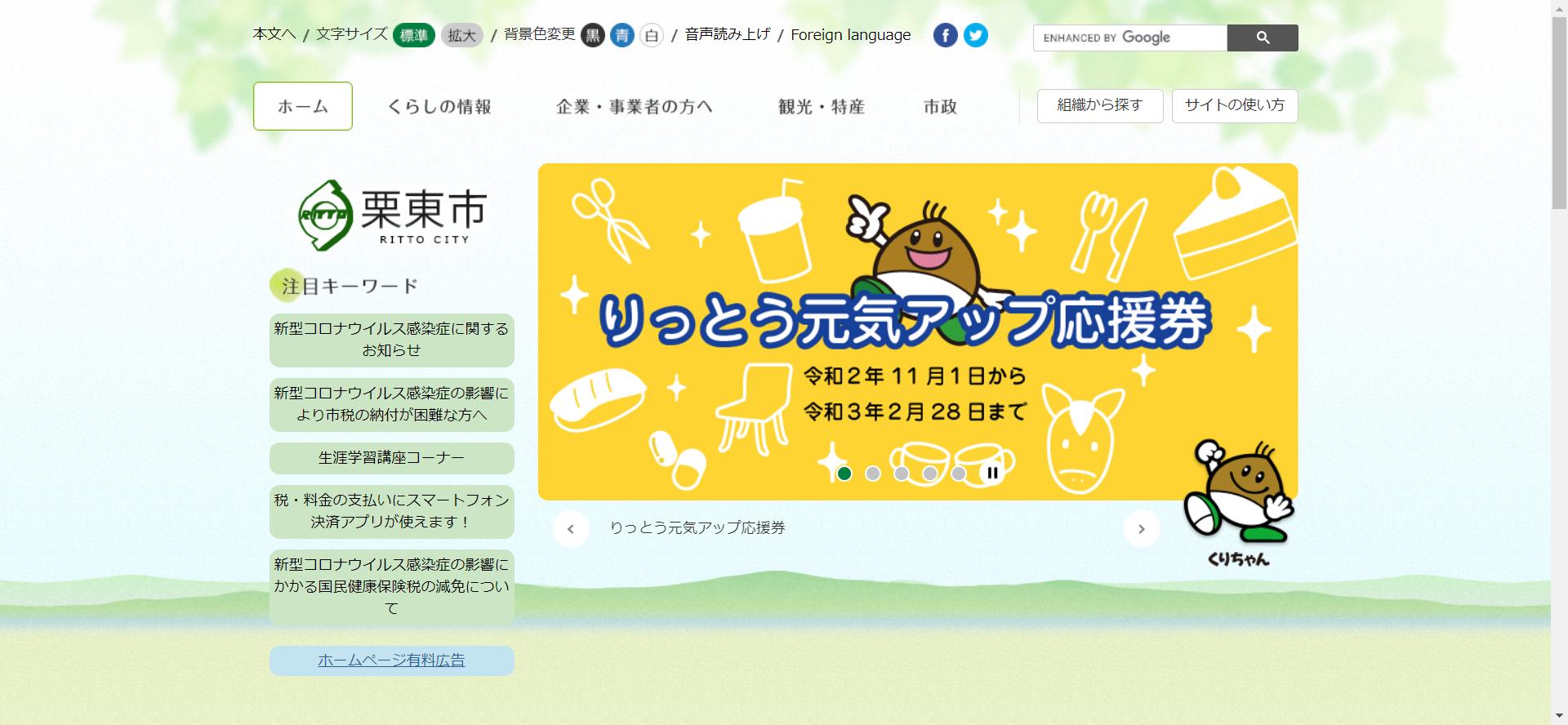The image size is (1568, 725).
Task: Open 生涯学習講座コーナー keyword
Action: (392, 458)
